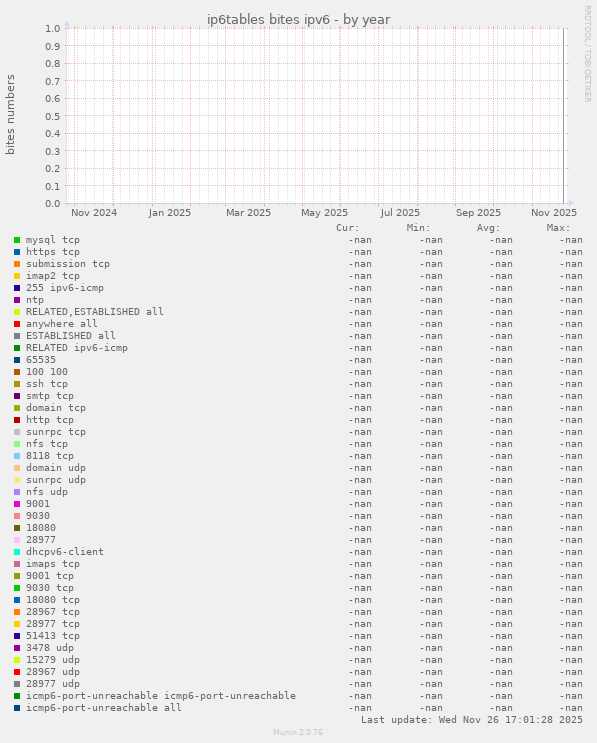Click the Cur value for mysql tcp
Image resolution: width=597 pixels, height=743 pixels.
pyautogui.click(x=360, y=240)
